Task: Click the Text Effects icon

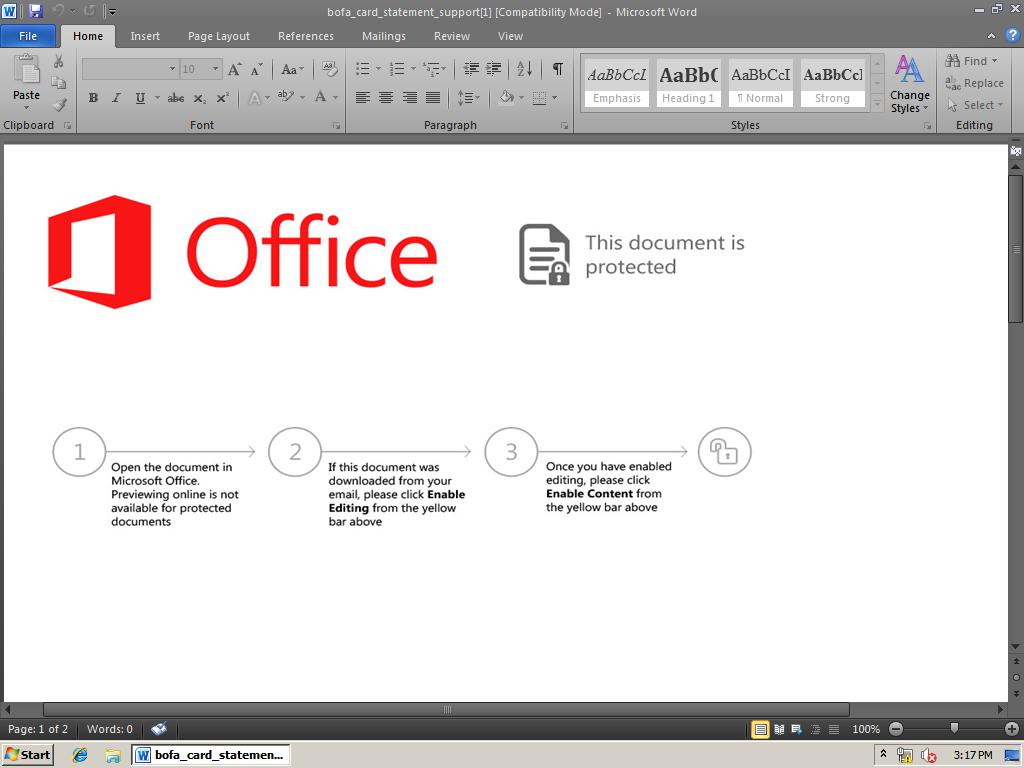Action: click(255, 98)
